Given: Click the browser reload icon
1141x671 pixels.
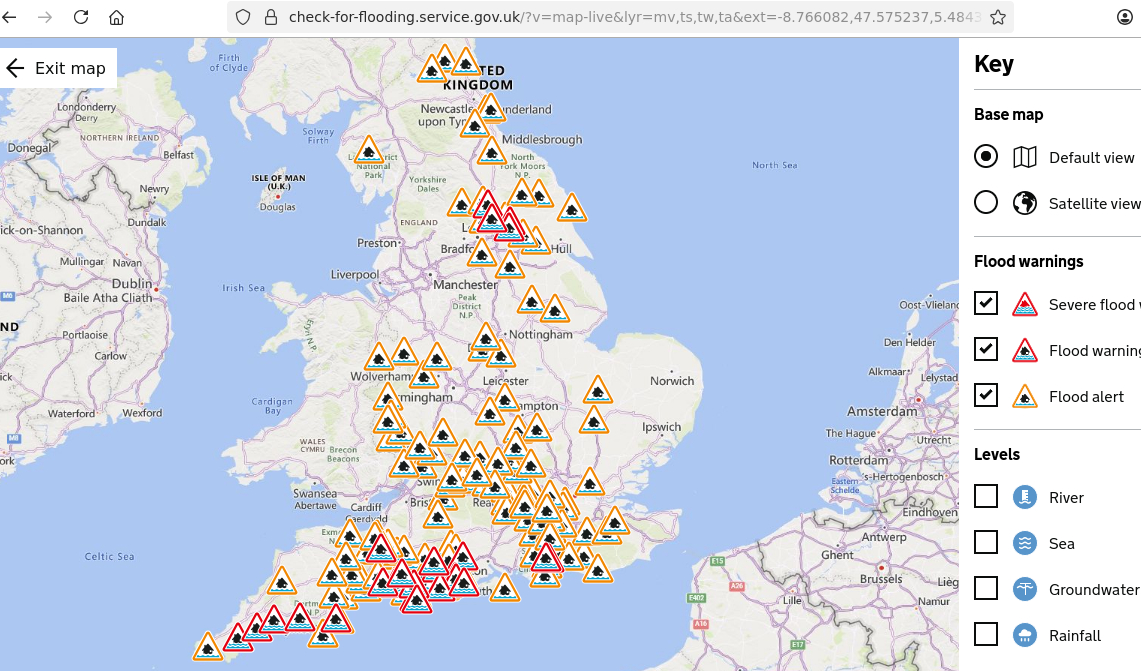Looking at the screenshot, I should pos(81,17).
